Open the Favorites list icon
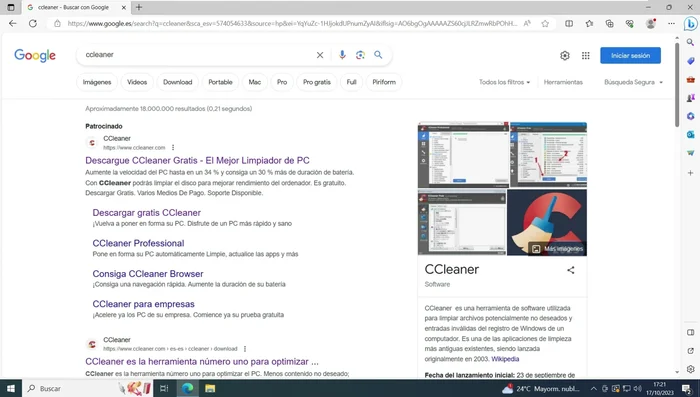 (589, 24)
